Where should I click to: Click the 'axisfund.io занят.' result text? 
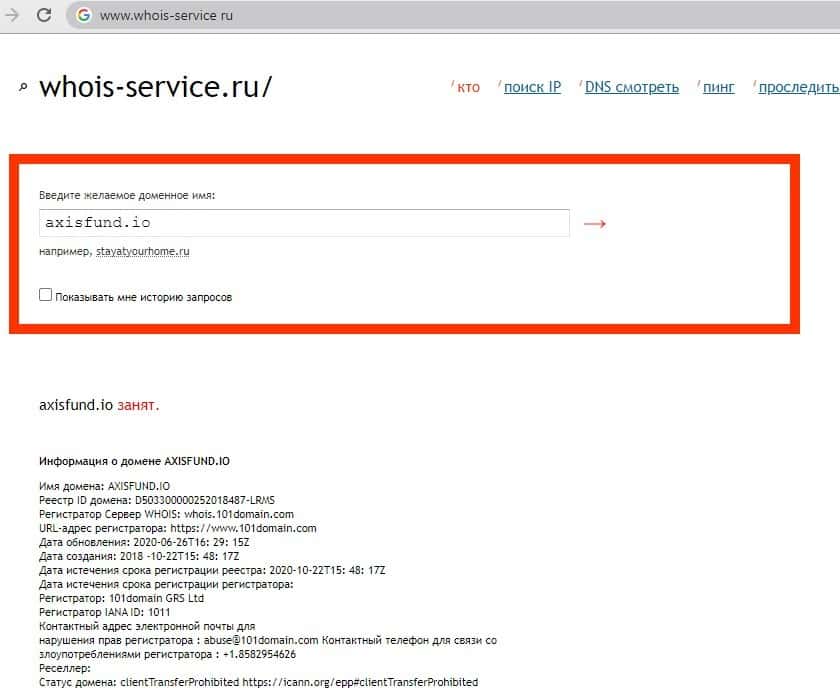click(99, 405)
